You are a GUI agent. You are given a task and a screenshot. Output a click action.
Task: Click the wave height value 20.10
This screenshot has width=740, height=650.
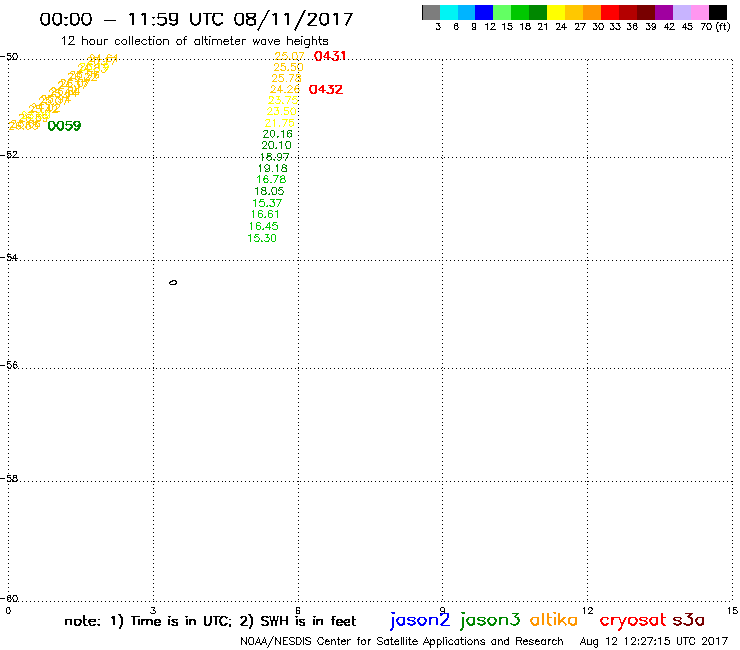[277, 145]
